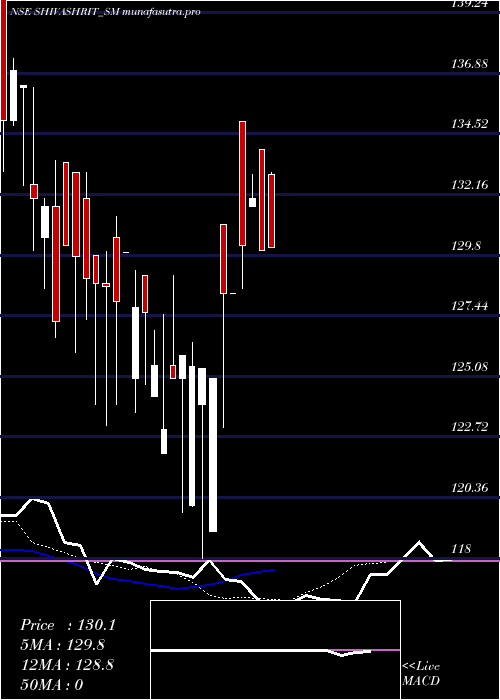
Task: Click the 50MA : 0 value
Action: tap(52, 685)
